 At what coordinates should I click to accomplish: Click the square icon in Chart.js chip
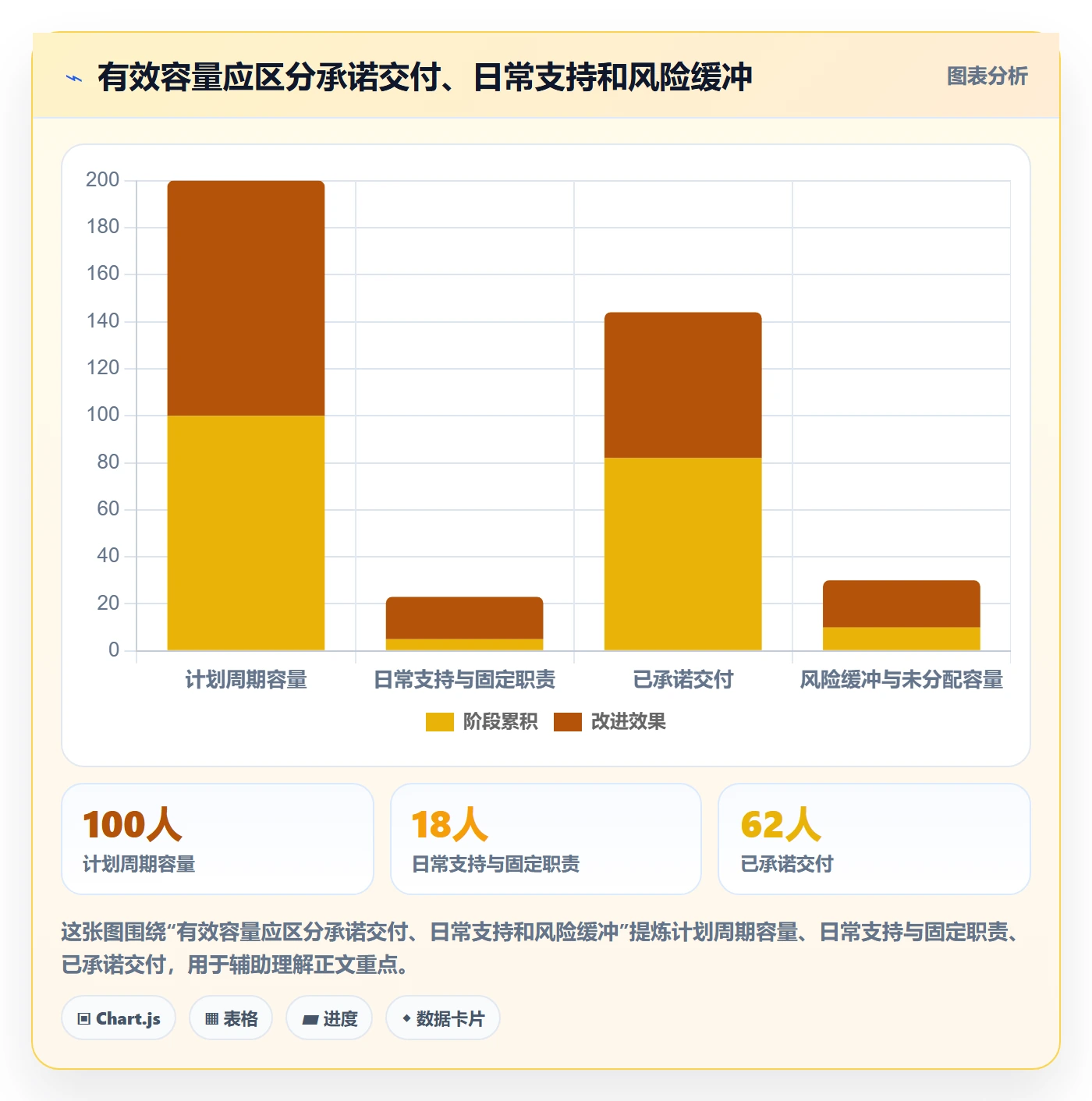point(84,1019)
